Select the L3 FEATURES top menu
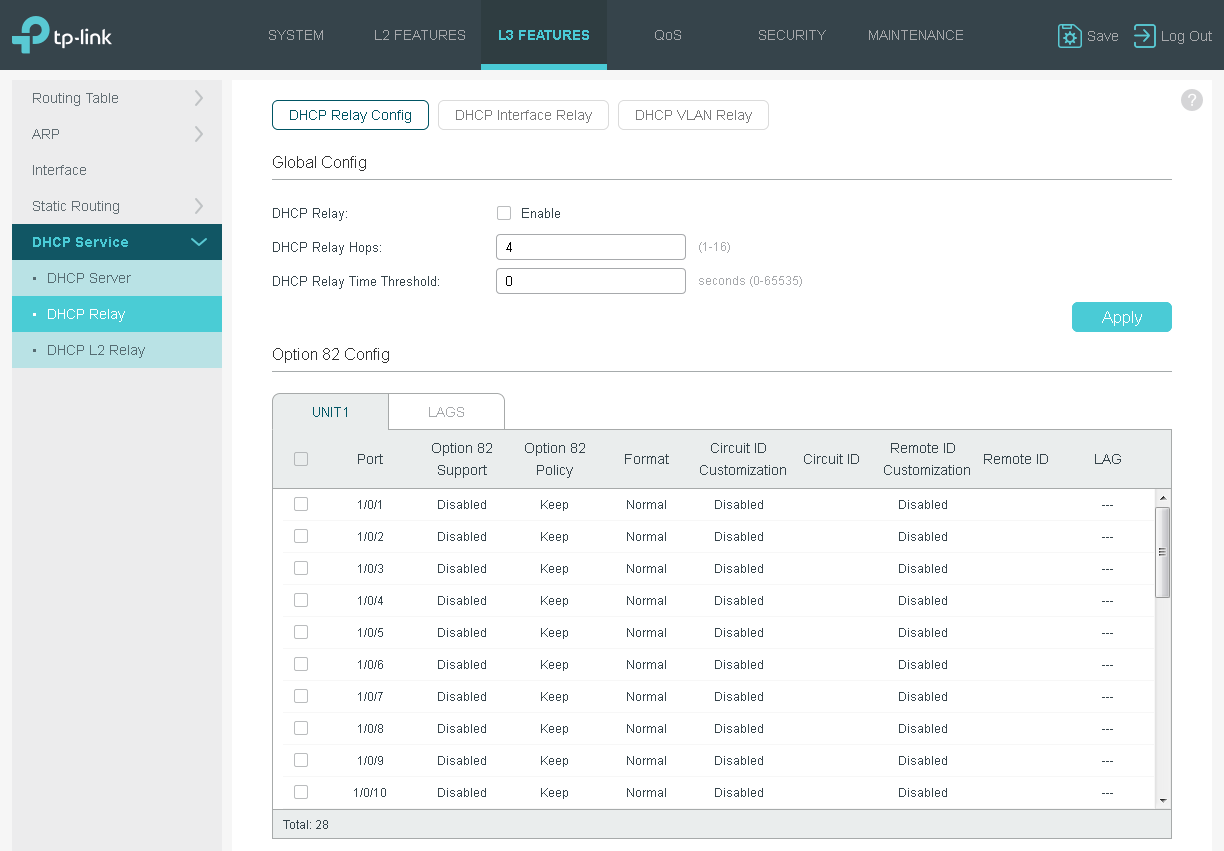This screenshot has height=851, width=1224. pyautogui.click(x=544, y=35)
